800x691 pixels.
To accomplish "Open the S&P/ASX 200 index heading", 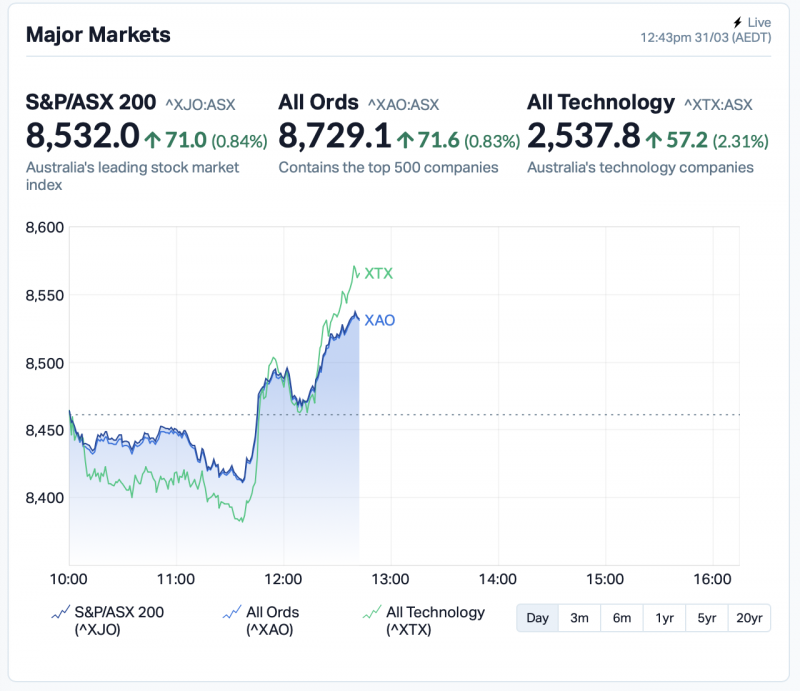I will [x=90, y=102].
